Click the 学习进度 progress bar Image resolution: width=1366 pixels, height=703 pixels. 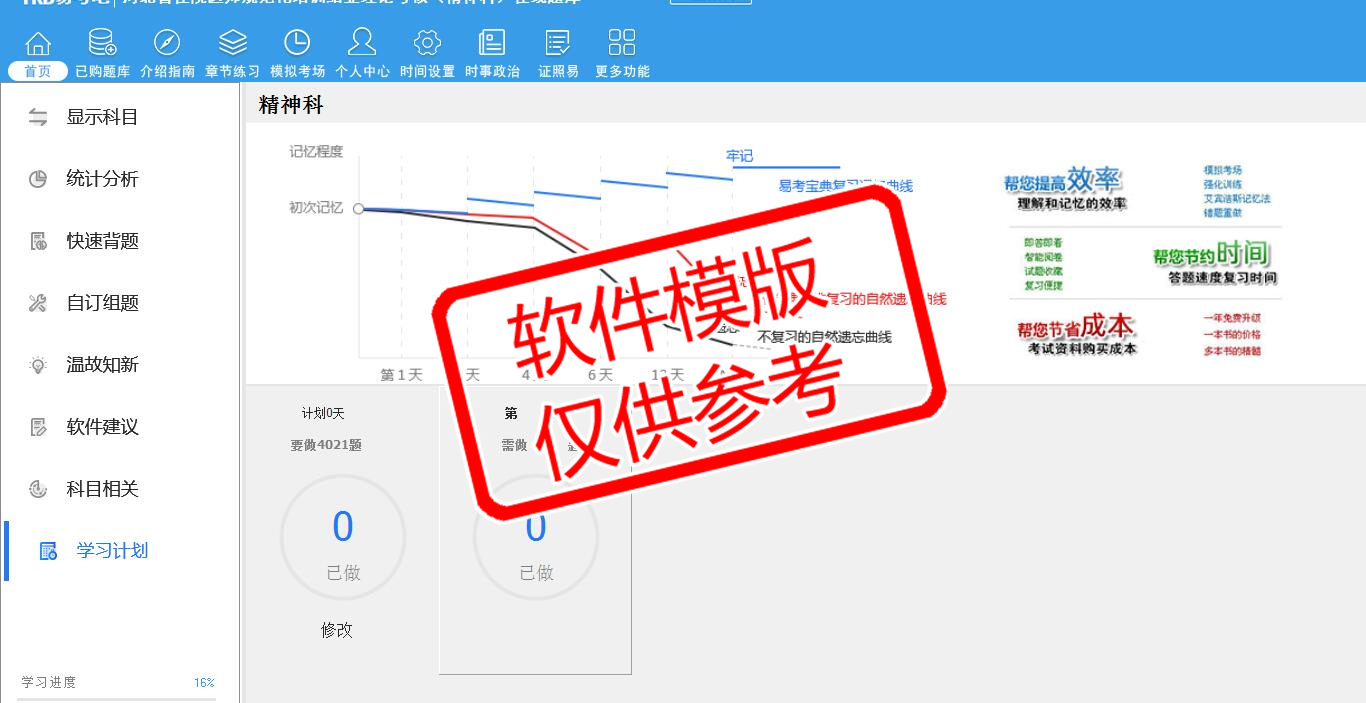pyautogui.click(x=117, y=699)
